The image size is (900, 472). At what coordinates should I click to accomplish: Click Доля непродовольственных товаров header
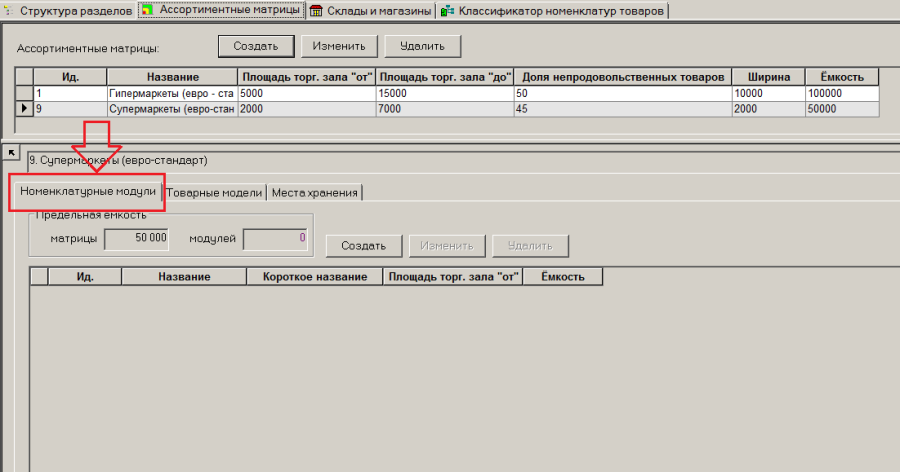click(x=623, y=77)
